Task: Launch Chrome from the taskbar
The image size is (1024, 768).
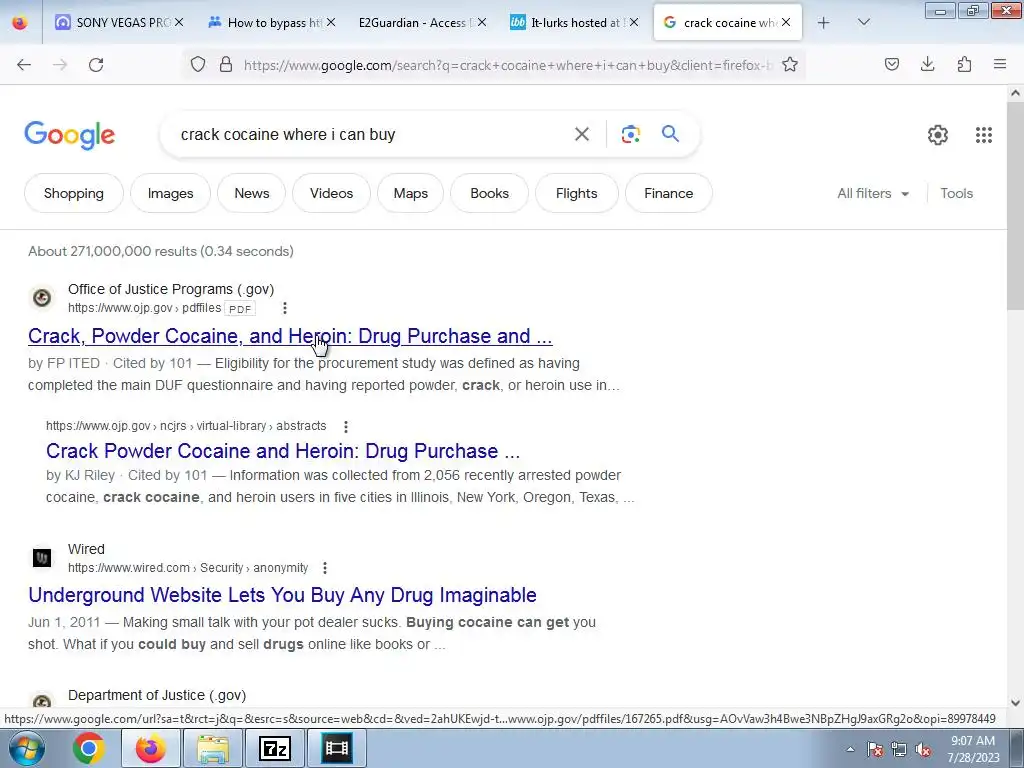Action: [x=89, y=748]
